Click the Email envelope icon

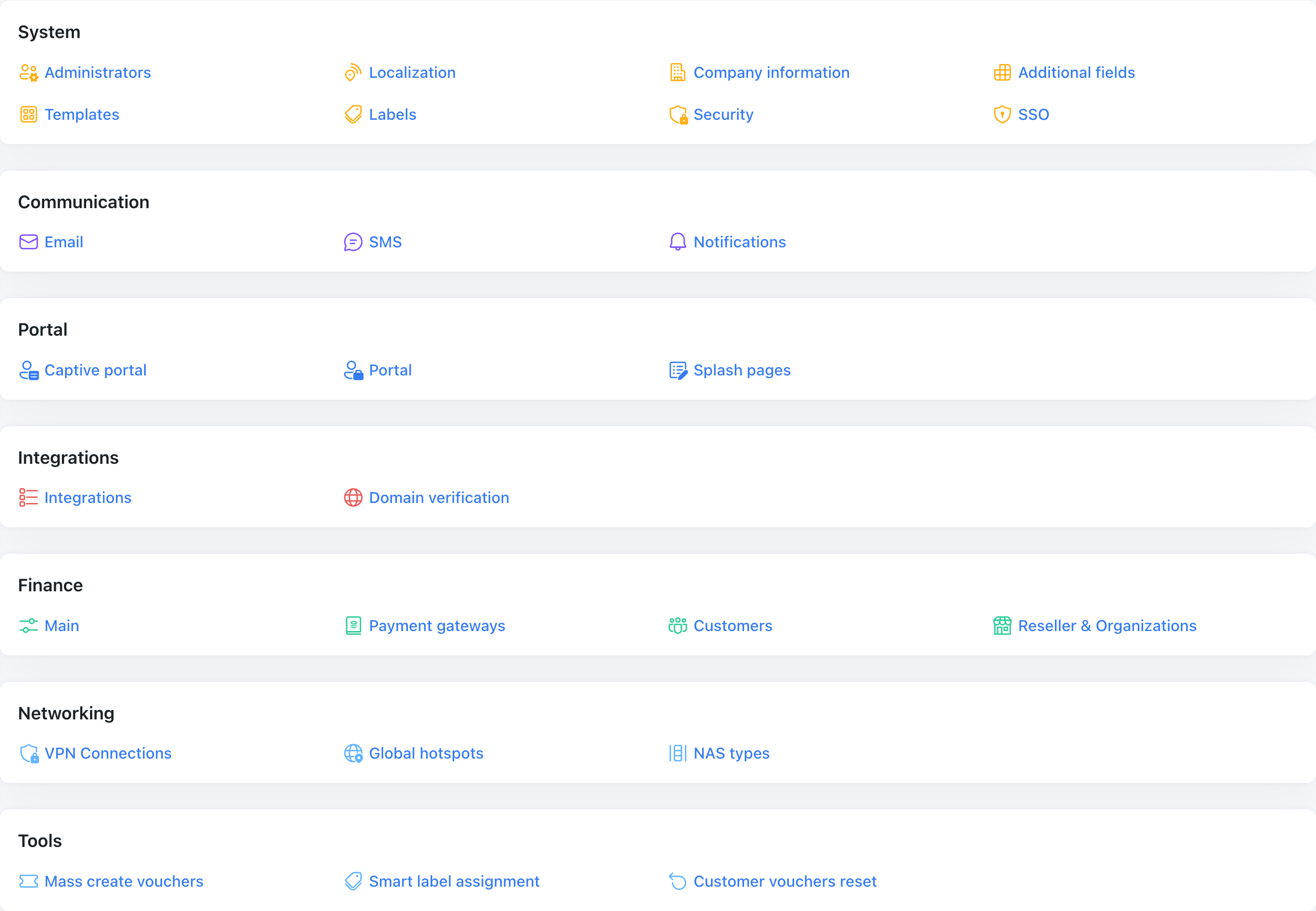point(29,242)
